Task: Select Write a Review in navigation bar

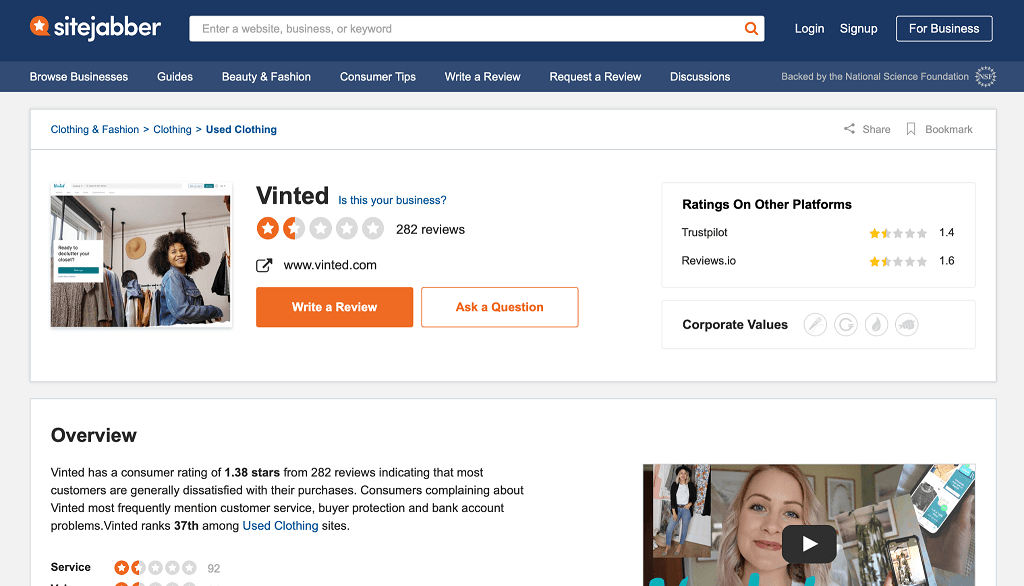Action: 483,76
